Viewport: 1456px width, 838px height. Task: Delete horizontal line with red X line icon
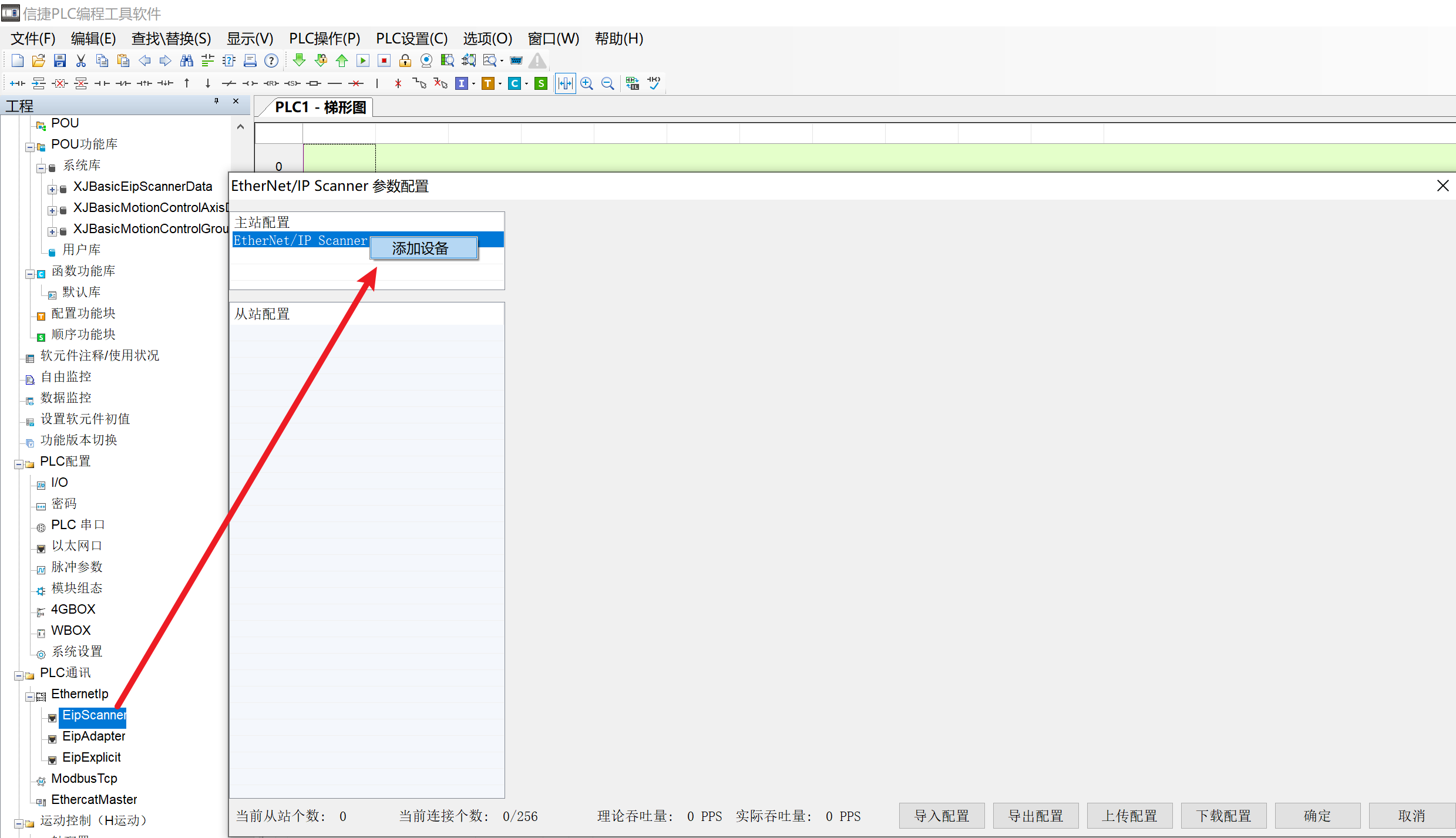click(356, 83)
